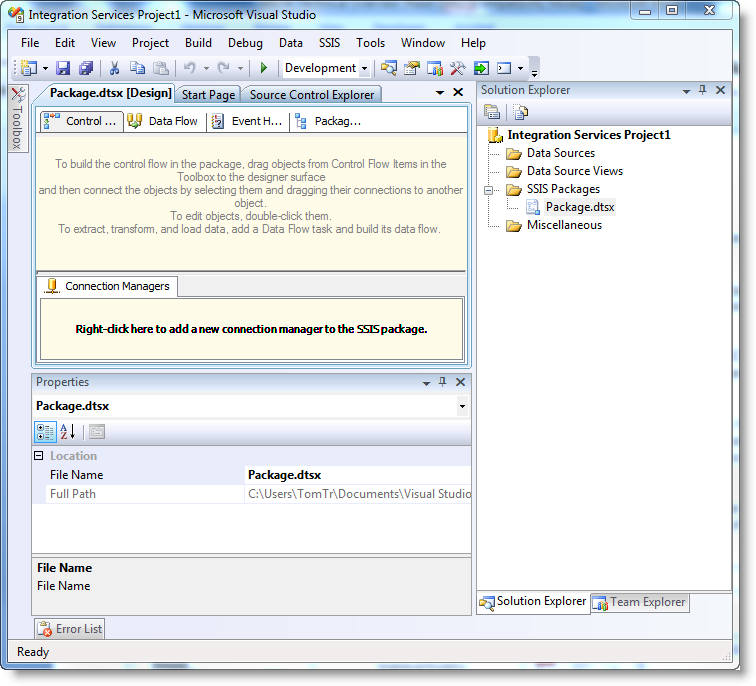Open the Toolbox side panel
Screen dimensions: 756x686
coord(18,119)
